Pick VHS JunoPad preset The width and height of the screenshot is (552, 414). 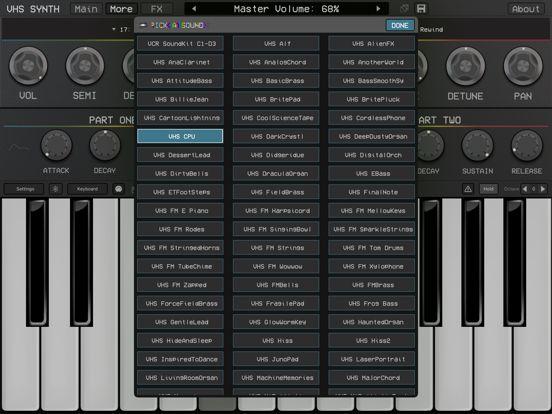[x=276, y=359]
